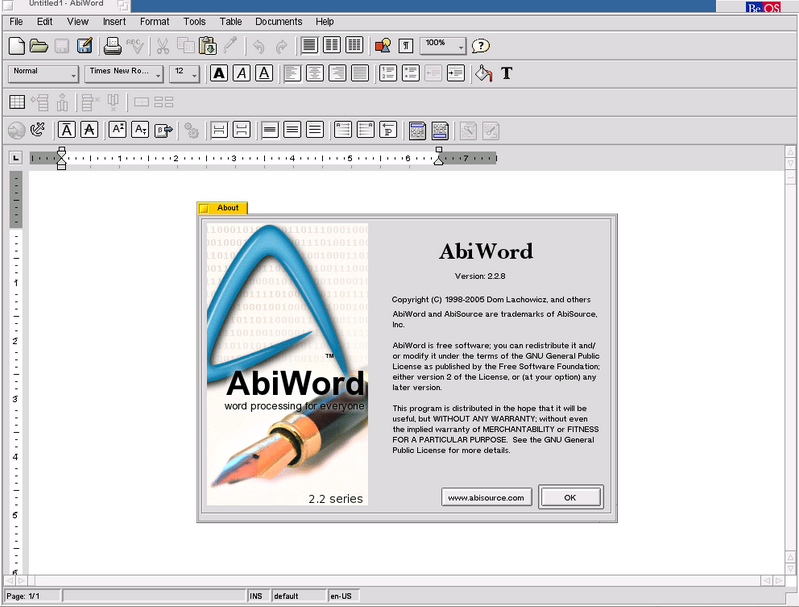Open the Table menu
799x607 pixels.
tap(230, 21)
